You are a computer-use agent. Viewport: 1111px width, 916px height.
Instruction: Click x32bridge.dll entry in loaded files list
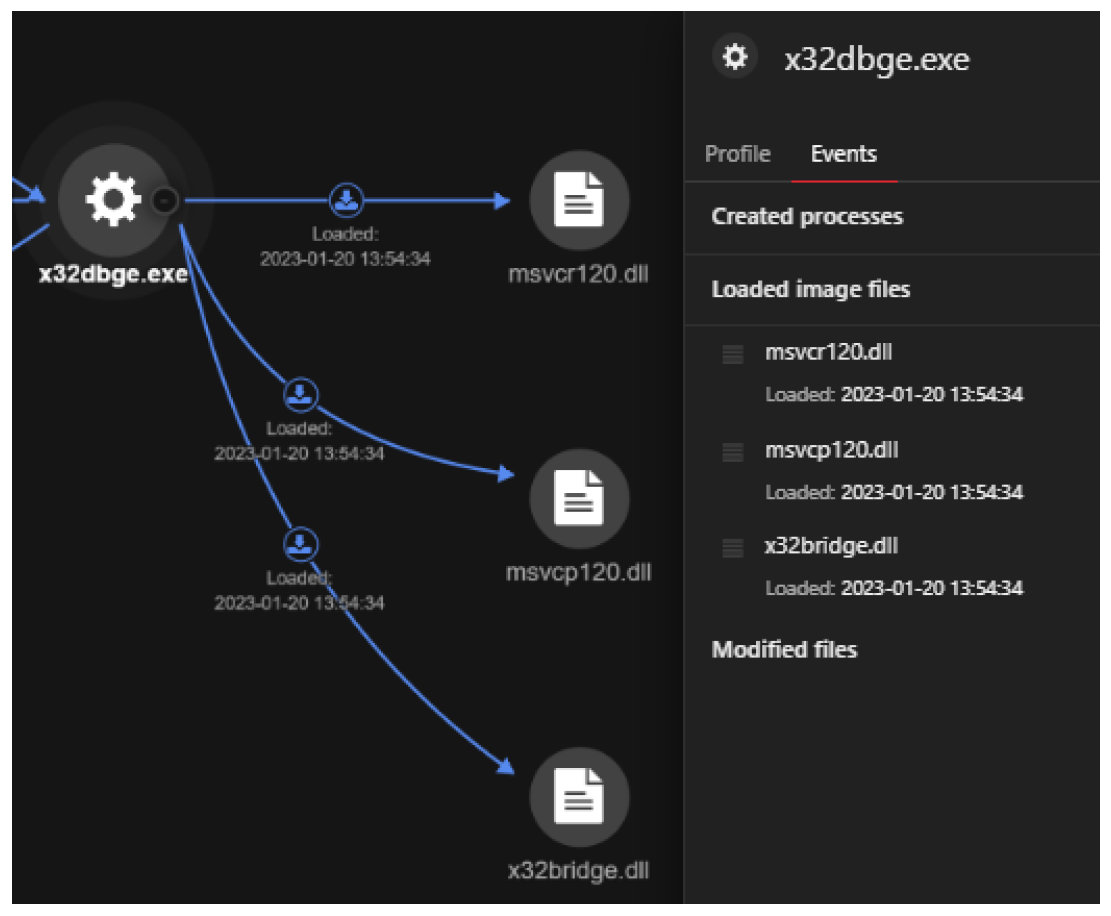pos(831,546)
